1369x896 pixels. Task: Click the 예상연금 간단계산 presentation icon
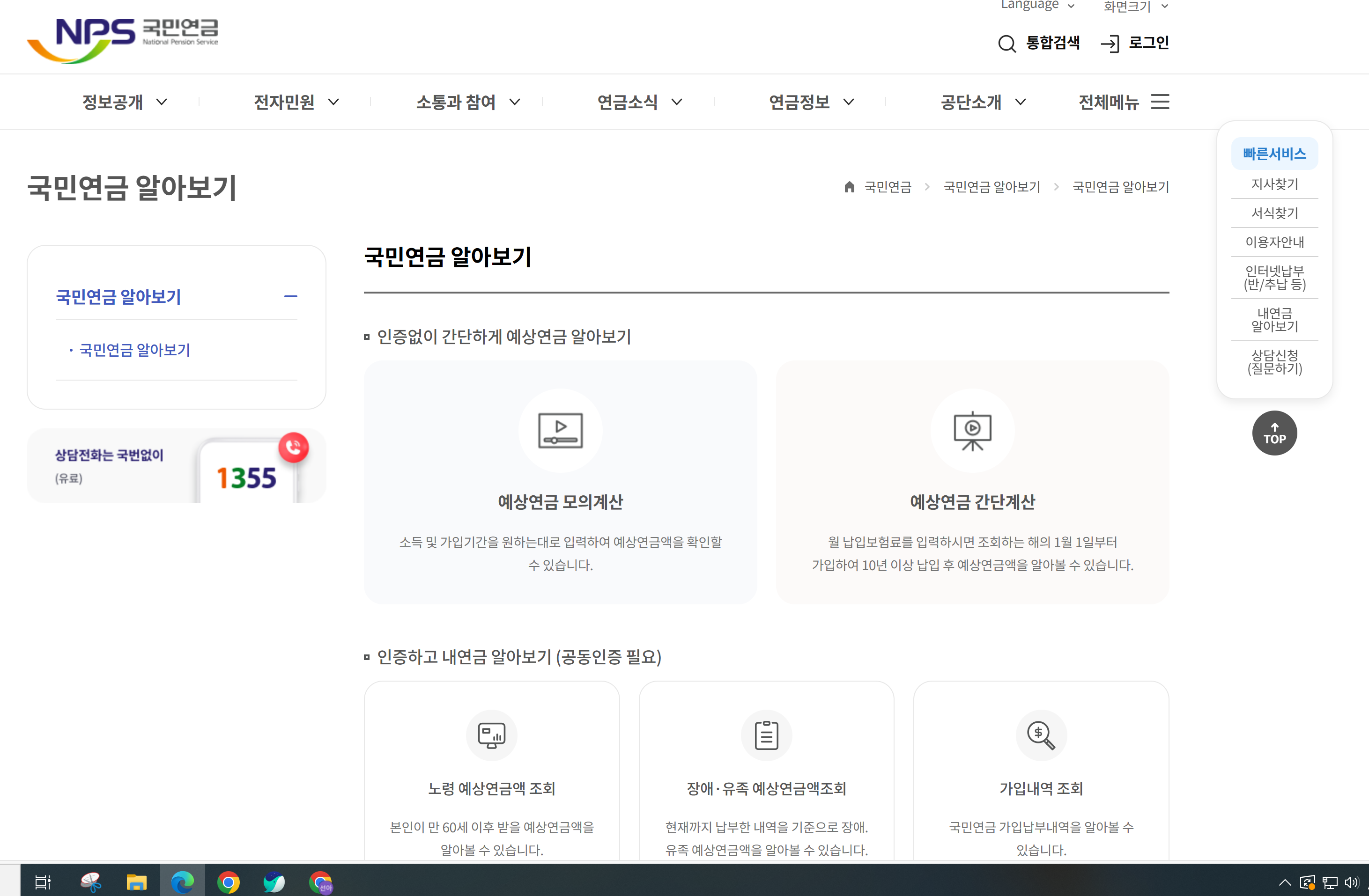pyautogui.click(x=972, y=430)
